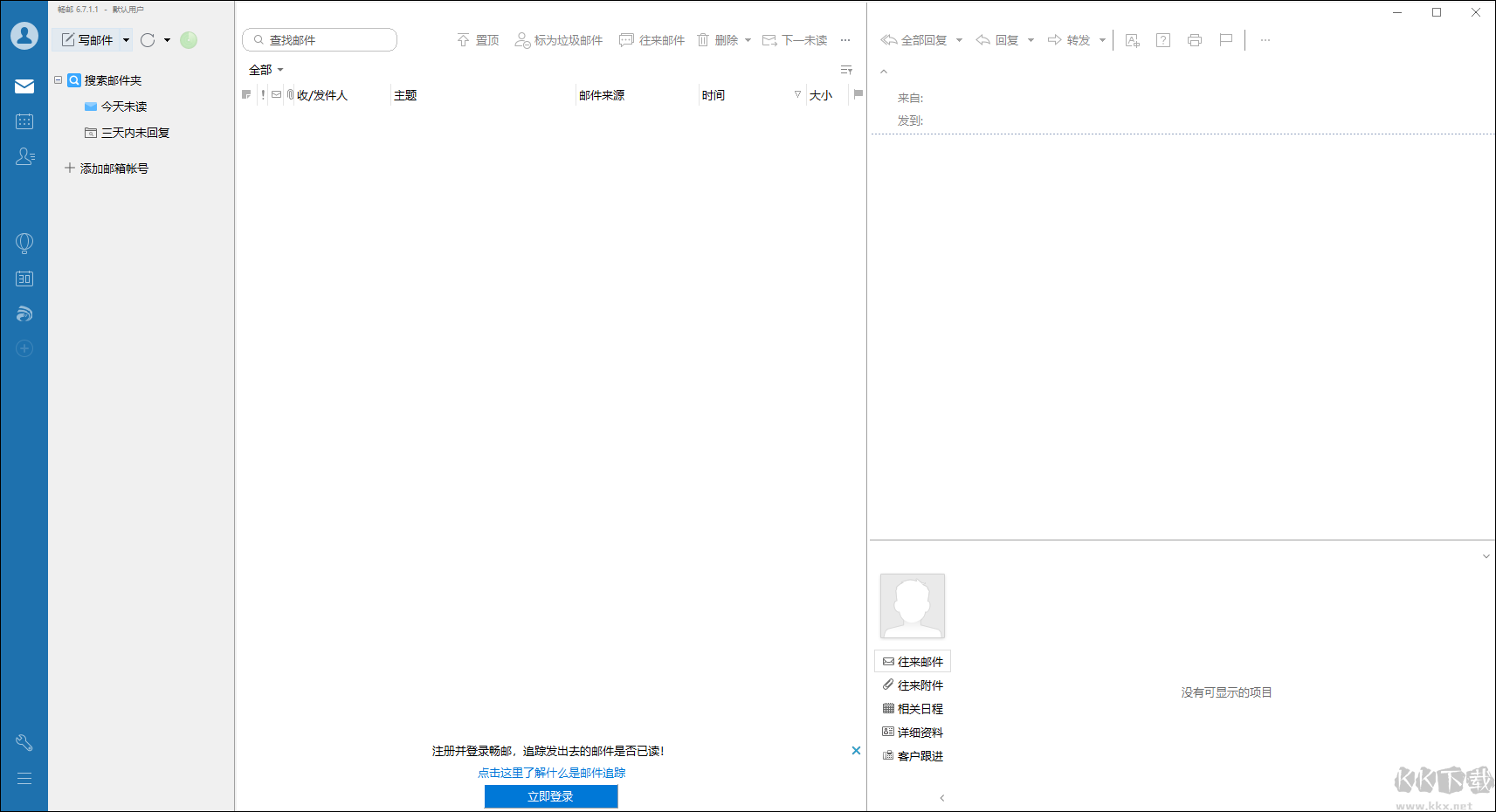Click the question mark icon in reader toolbar
This screenshot has width=1496, height=812.
(1163, 40)
